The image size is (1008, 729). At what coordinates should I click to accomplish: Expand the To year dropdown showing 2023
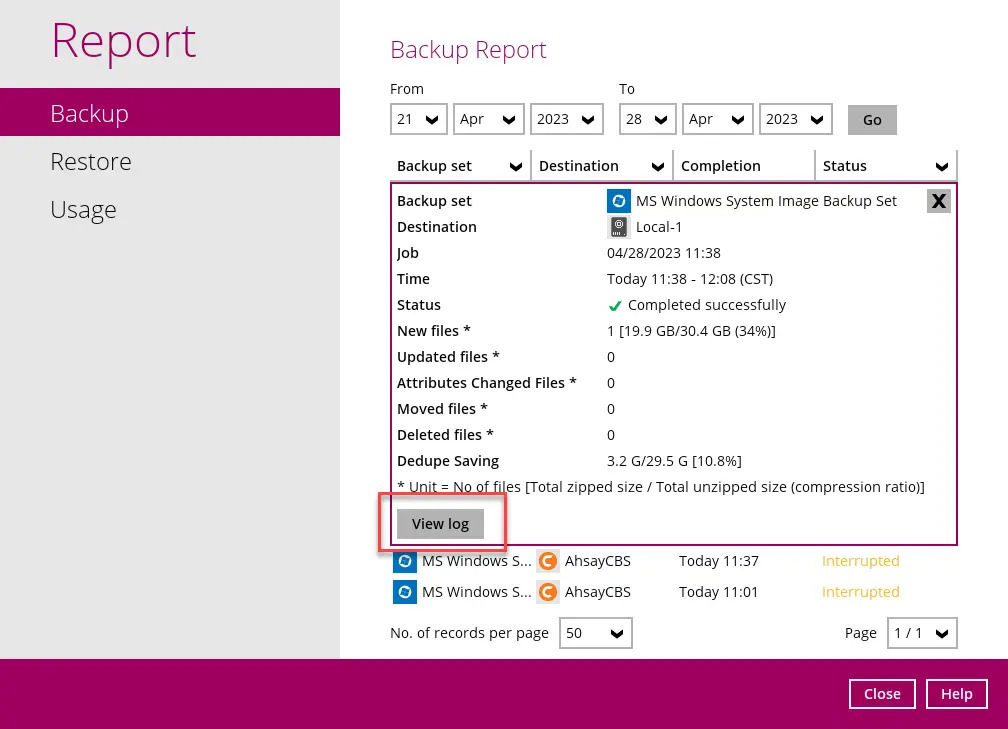[795, 119]
